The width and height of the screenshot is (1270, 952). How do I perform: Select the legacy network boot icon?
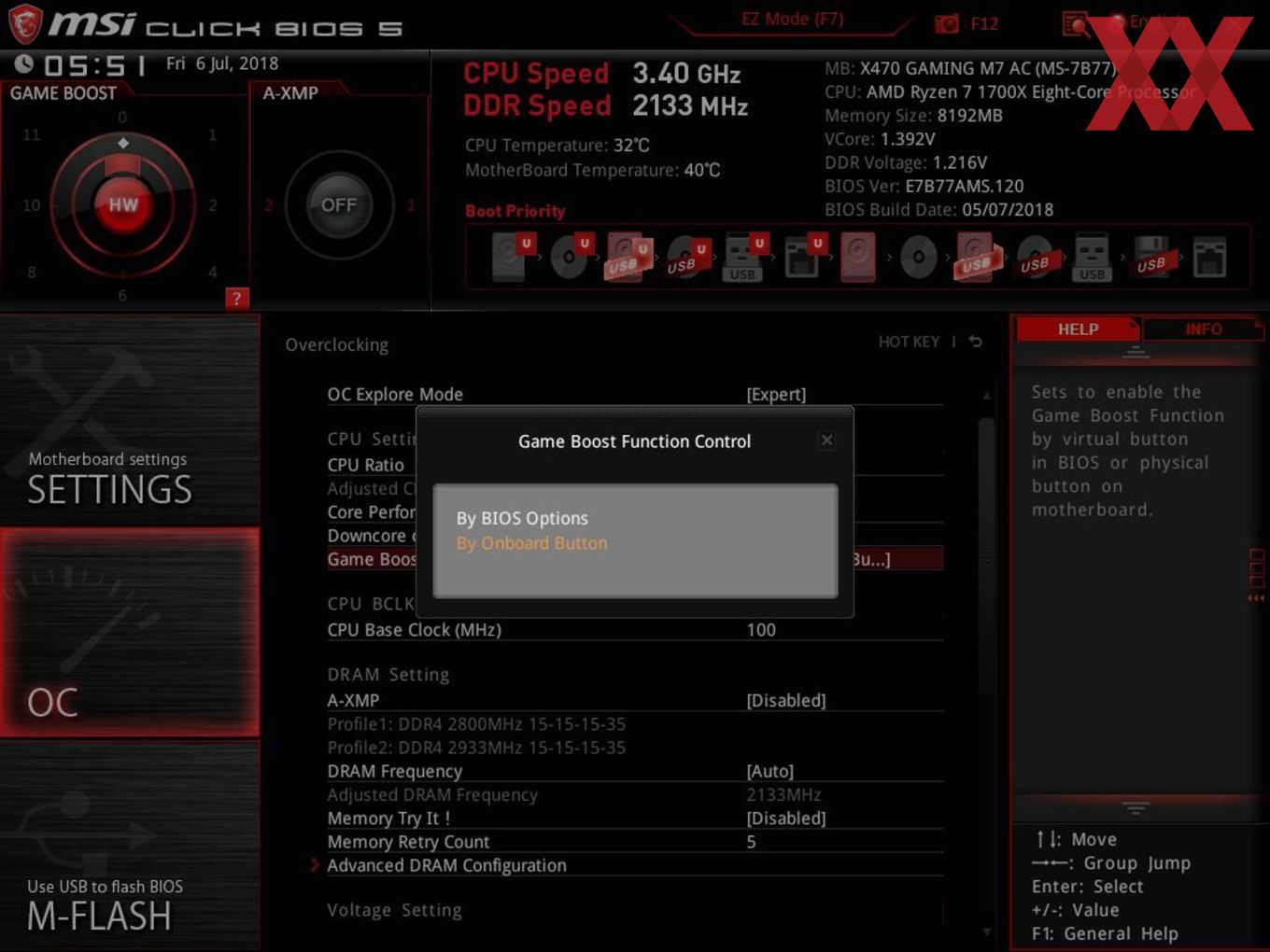(1209, 258)
